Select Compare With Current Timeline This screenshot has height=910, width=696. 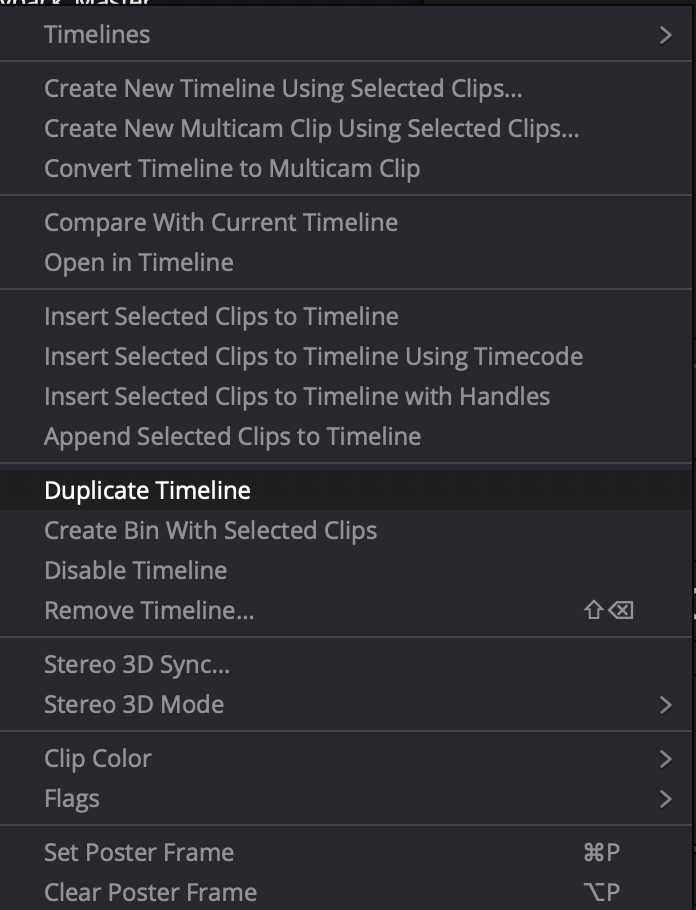346,223
